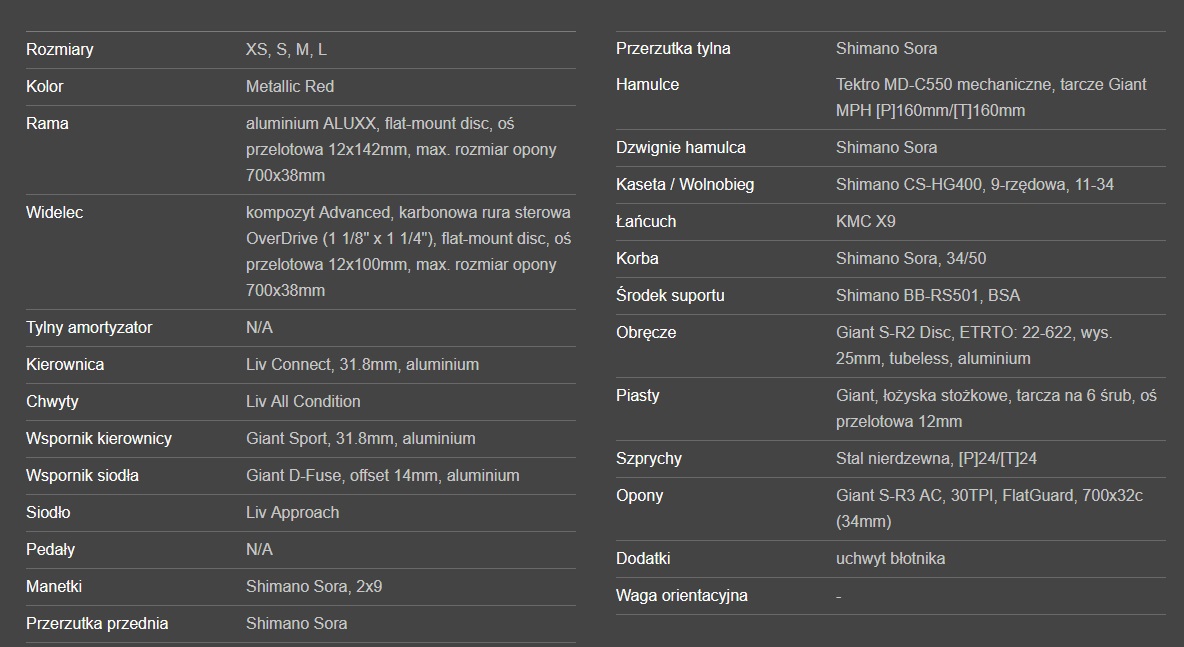The width and height of the screenshot is (1184, 647).
Task: Click the Przerzutka przednia label
Action: coord(97,624)
